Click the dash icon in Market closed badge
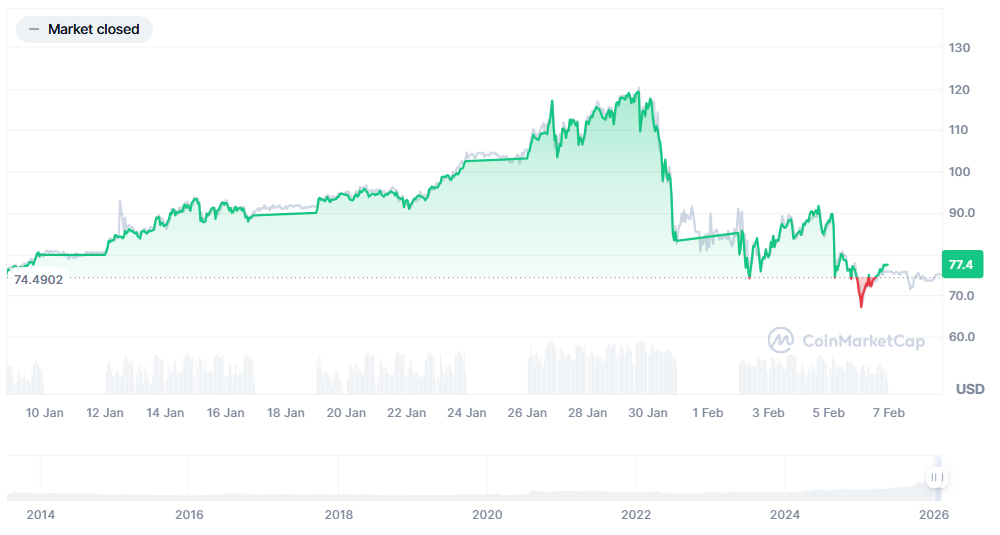Viewport: 1000px width, 535px height. [x=34, y=30]
